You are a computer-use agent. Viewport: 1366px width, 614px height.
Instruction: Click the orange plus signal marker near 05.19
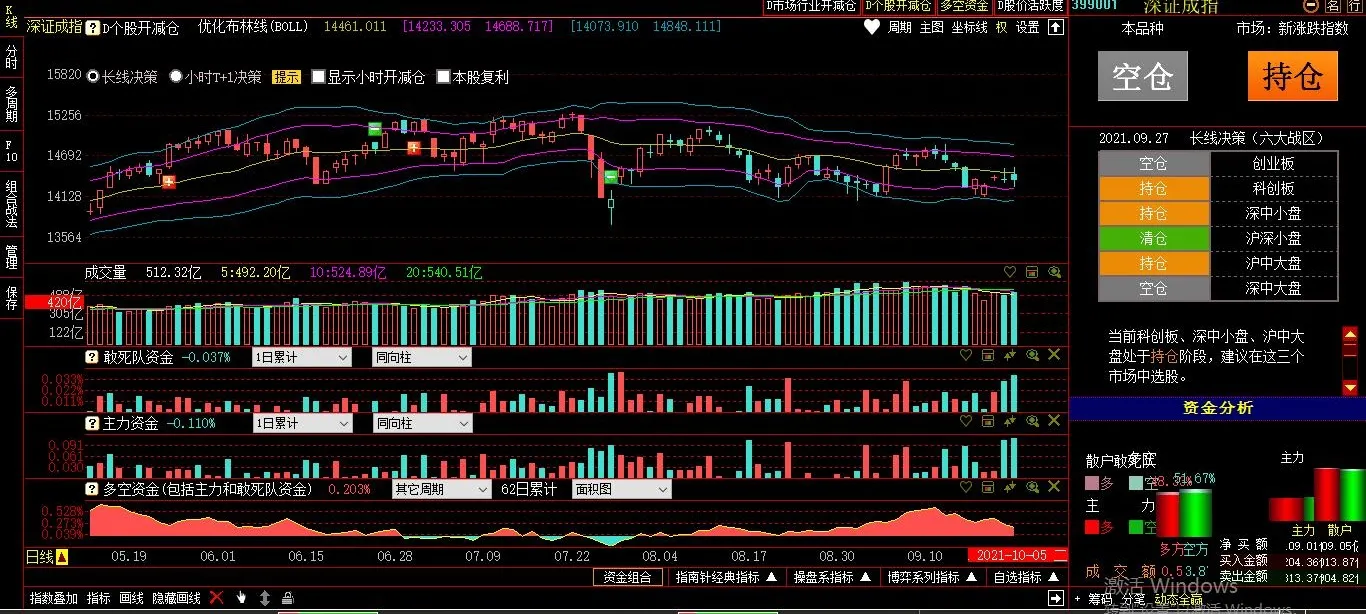point(169,181)
